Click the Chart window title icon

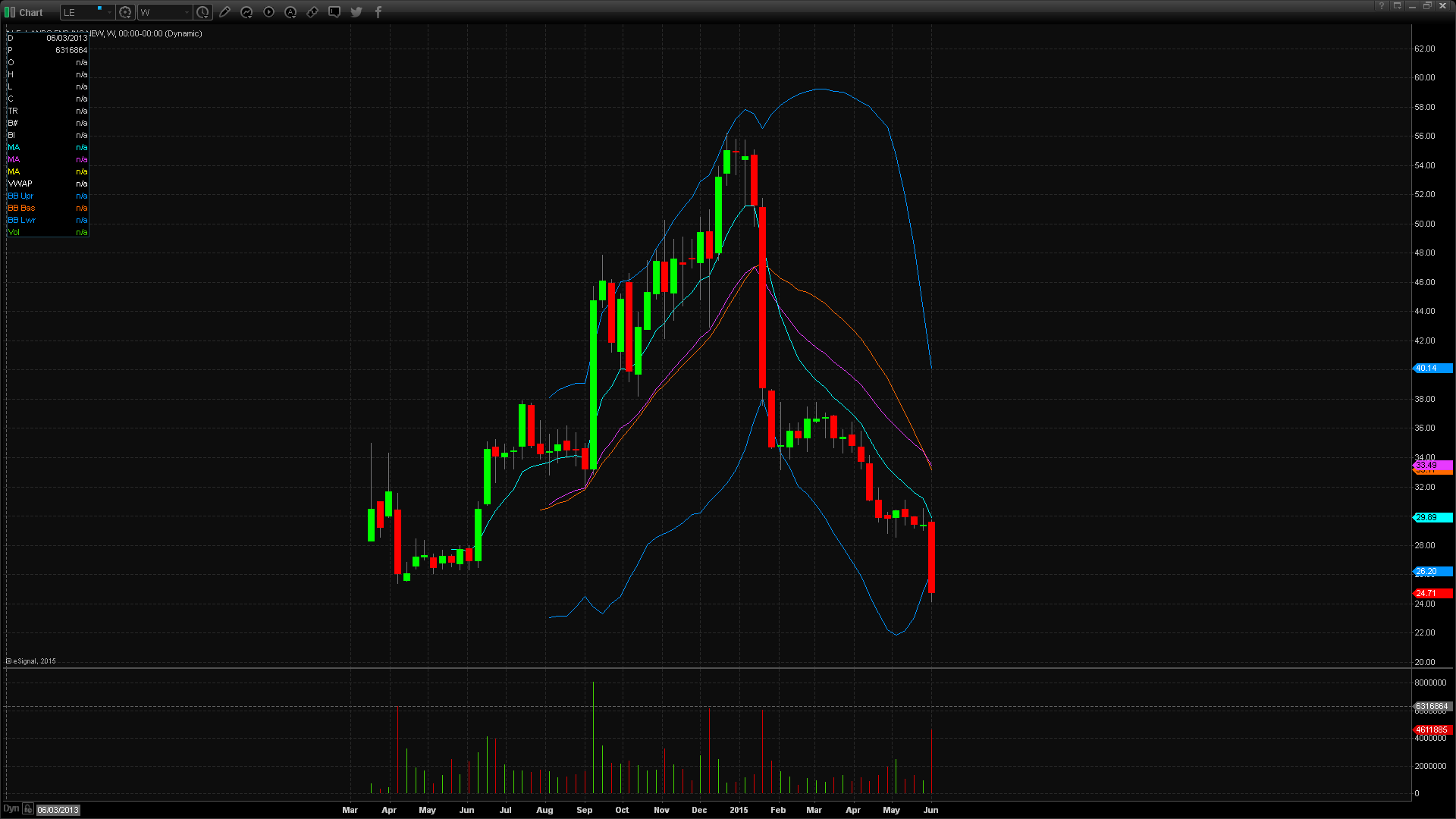10,12
